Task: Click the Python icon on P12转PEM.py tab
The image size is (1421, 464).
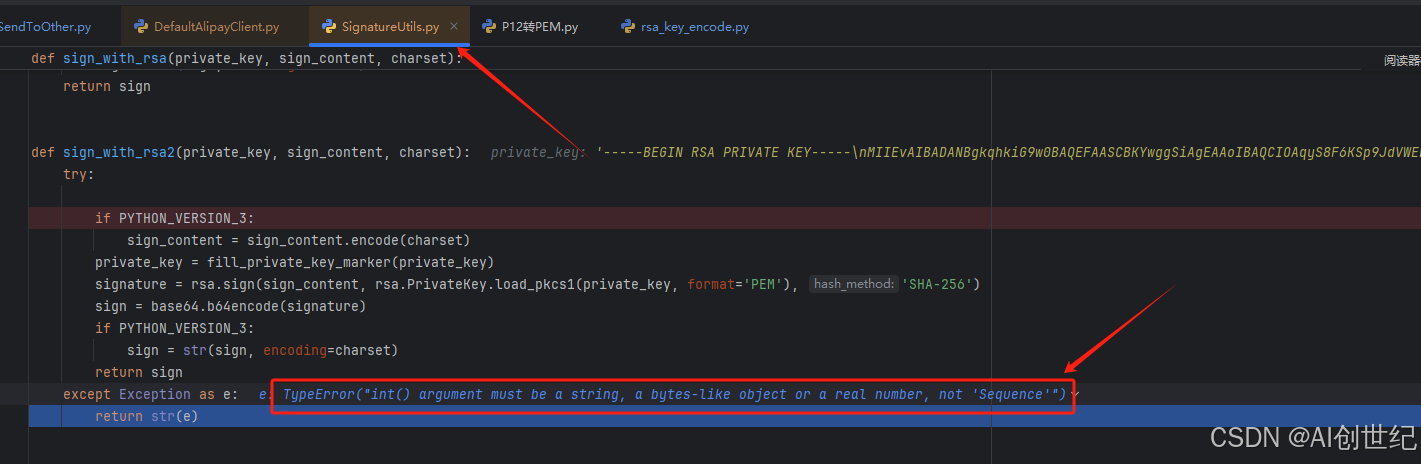Action: pos(489,27)
